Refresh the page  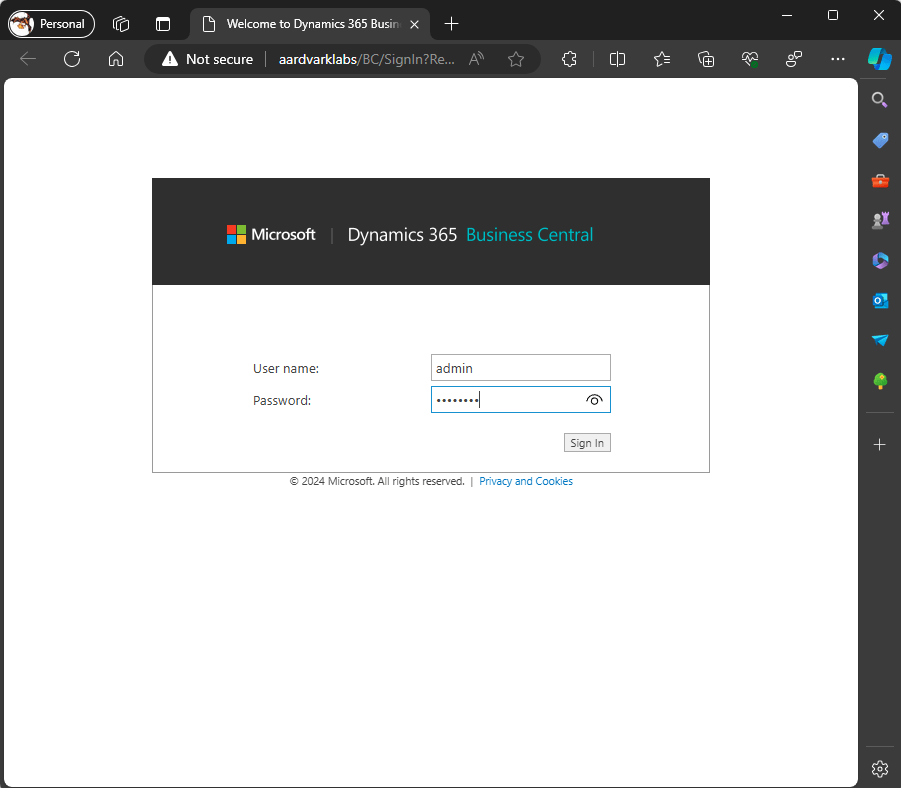(72, 59)
